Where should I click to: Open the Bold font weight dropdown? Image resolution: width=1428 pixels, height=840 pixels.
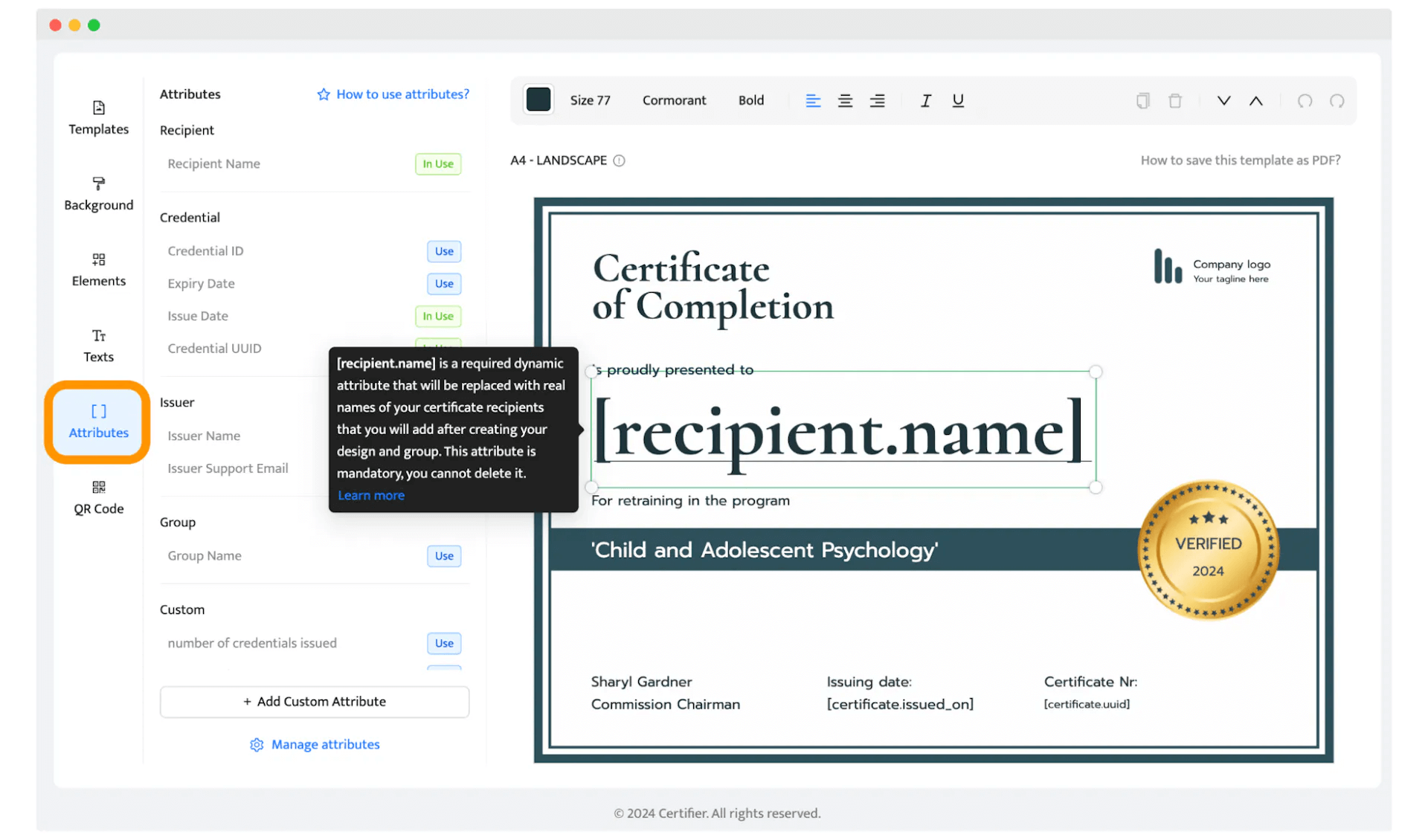click(750, 100)
